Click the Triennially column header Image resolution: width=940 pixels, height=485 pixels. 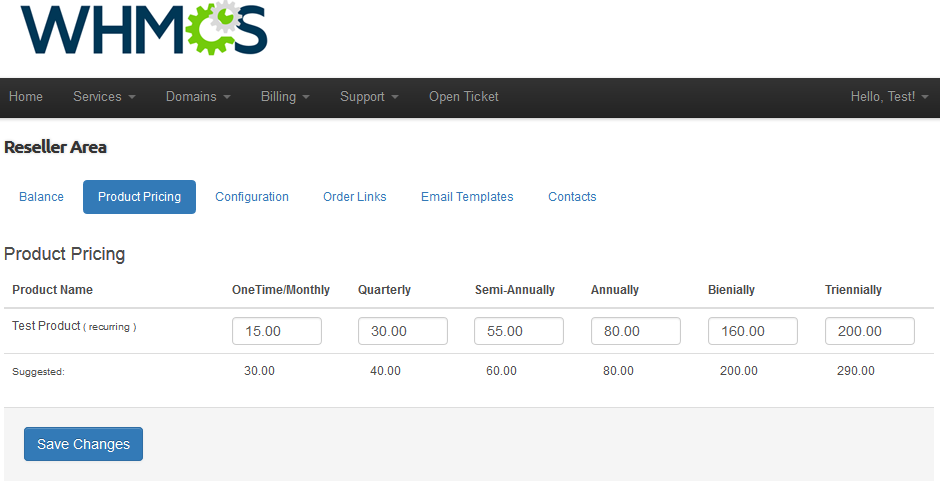pyautogui.click(x=854, y=290)
